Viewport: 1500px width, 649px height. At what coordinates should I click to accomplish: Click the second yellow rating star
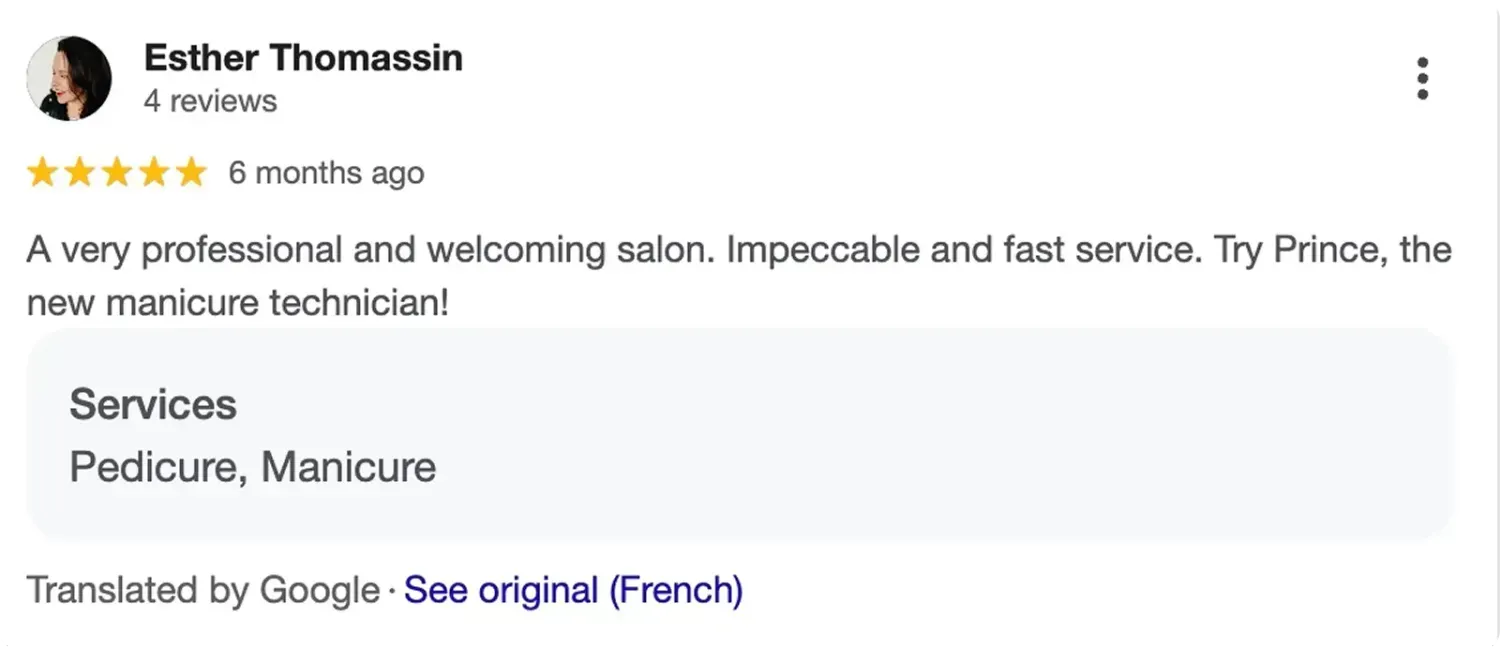pyautogui.click(x=79, y=173)
